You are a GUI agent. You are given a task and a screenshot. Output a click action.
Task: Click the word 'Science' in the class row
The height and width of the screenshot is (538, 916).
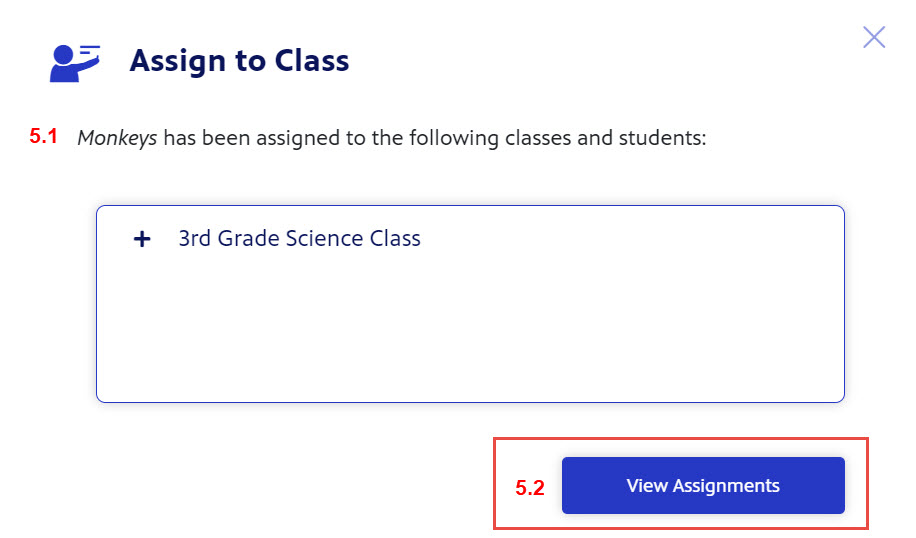coord(324,238)
